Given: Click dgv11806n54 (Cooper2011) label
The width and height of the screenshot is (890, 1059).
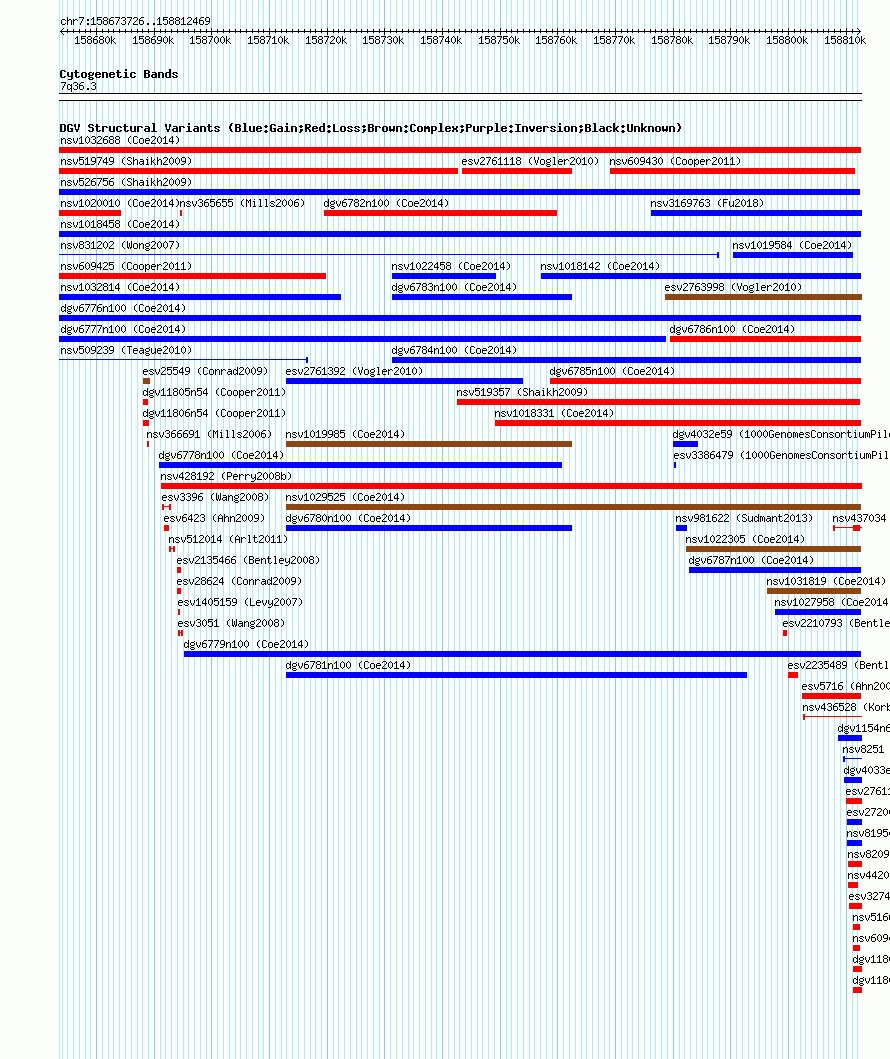Looking at the screenshot, I should pyautogui.click(x=214, y=413).
